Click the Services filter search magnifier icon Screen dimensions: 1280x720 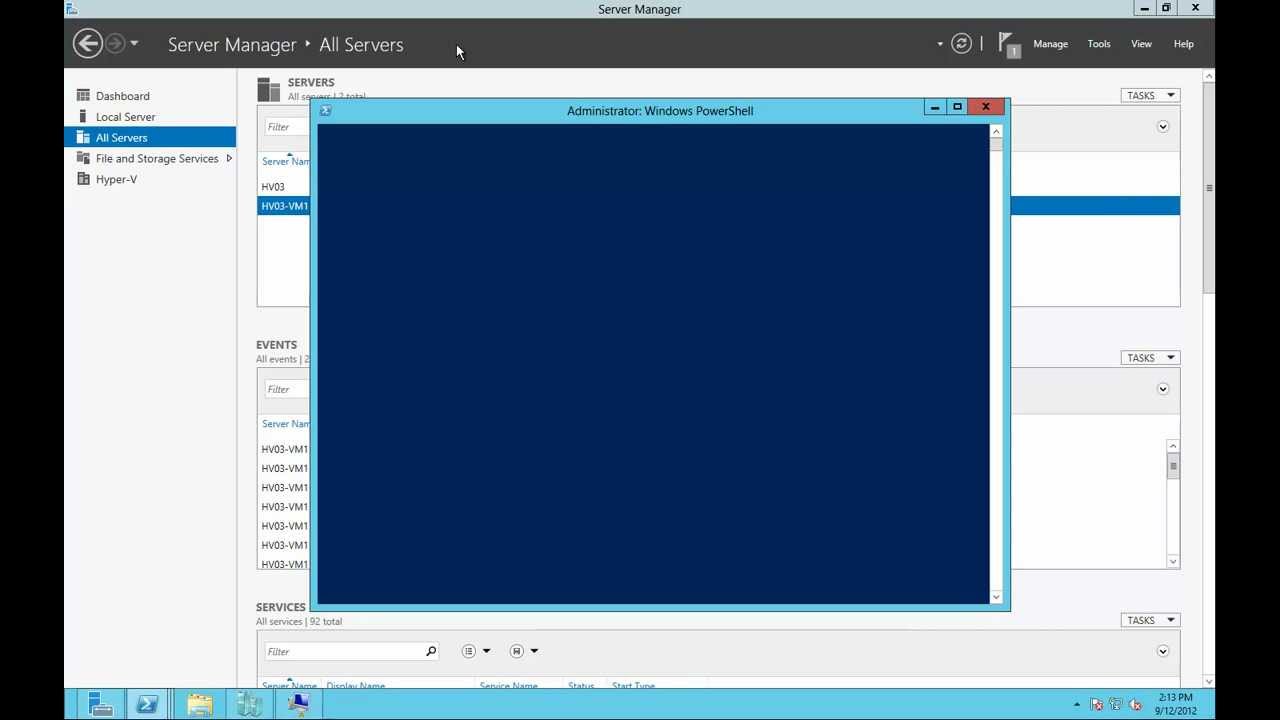(x=431, y=651)
